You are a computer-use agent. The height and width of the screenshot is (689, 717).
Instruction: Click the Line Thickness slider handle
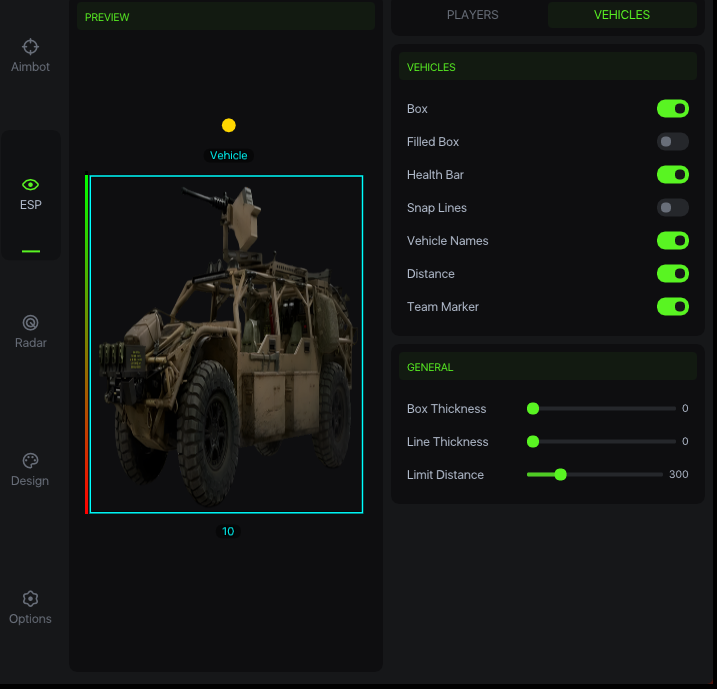pyautogui.click(x=533, y=442)
